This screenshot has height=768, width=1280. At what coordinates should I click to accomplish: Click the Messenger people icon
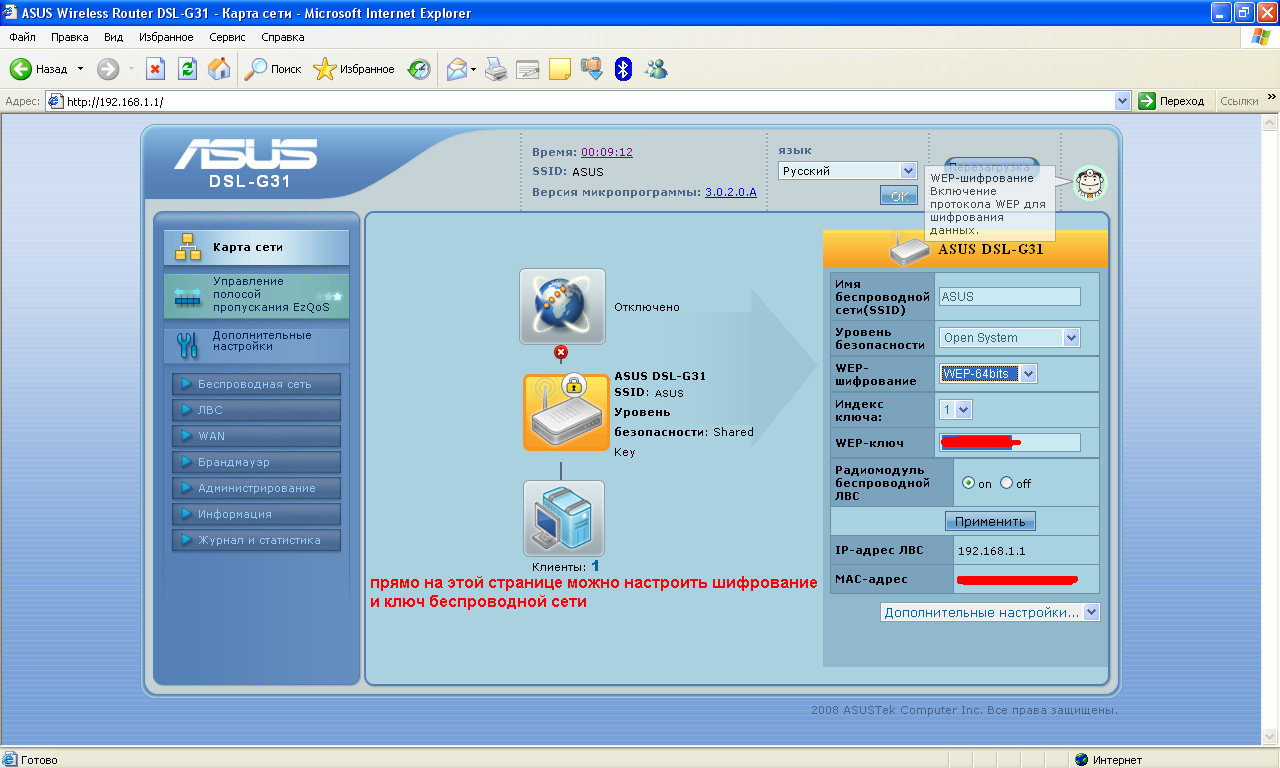[x=656, y=69]
